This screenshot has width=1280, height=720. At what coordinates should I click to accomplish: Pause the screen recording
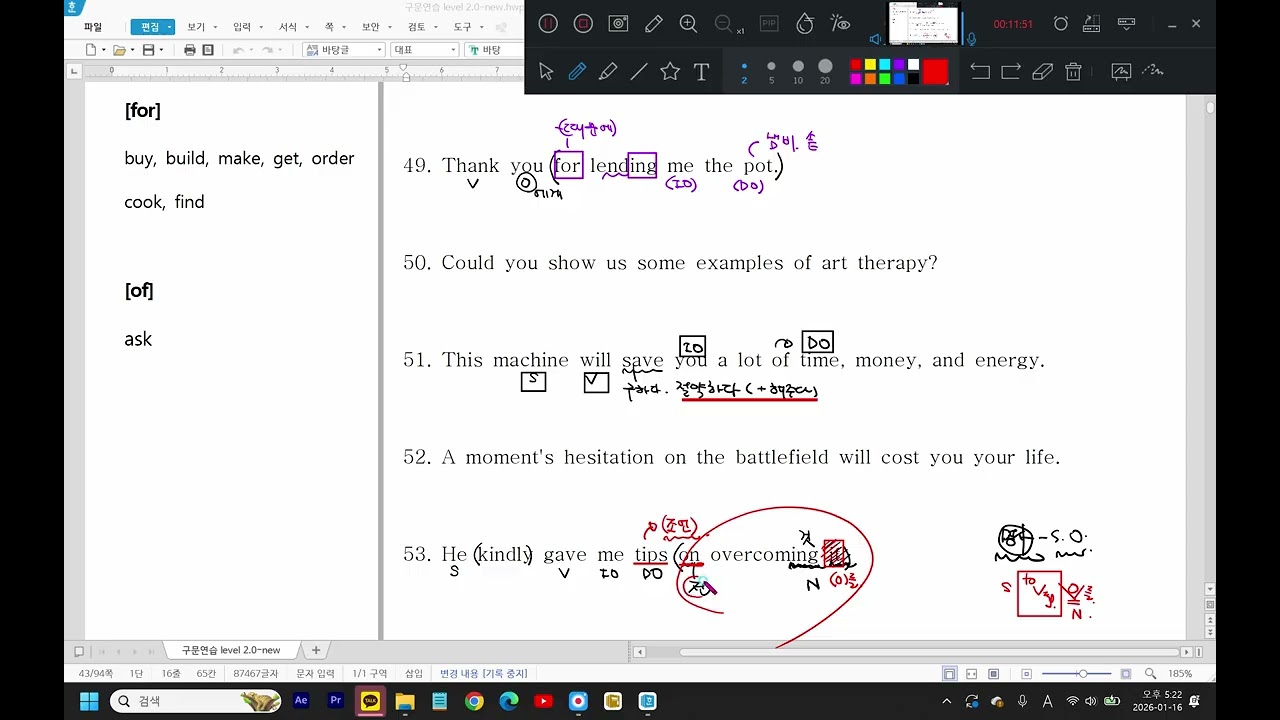[x=548, y=24]
